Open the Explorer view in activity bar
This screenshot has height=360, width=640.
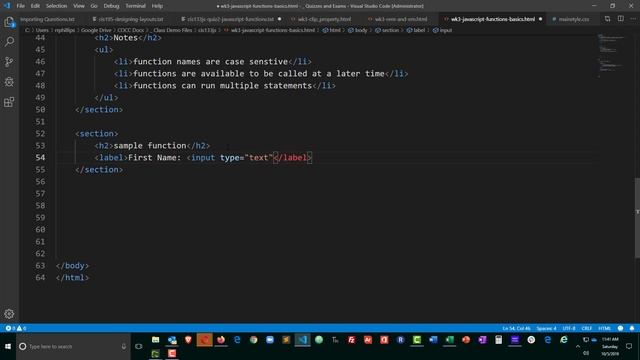click(9, 22)
